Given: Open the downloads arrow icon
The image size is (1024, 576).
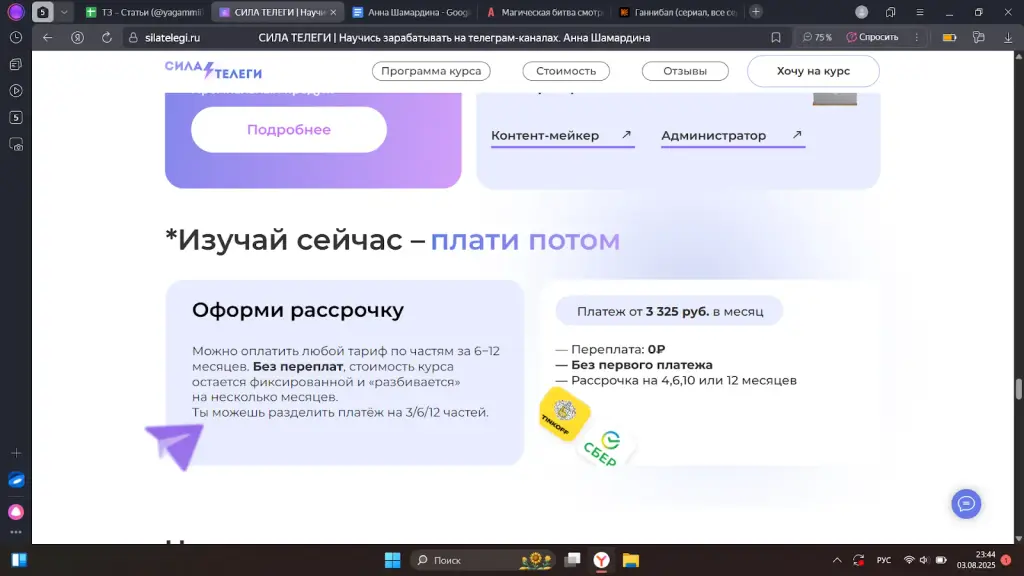Looking at the screenshot, I should click(1008, 38).
